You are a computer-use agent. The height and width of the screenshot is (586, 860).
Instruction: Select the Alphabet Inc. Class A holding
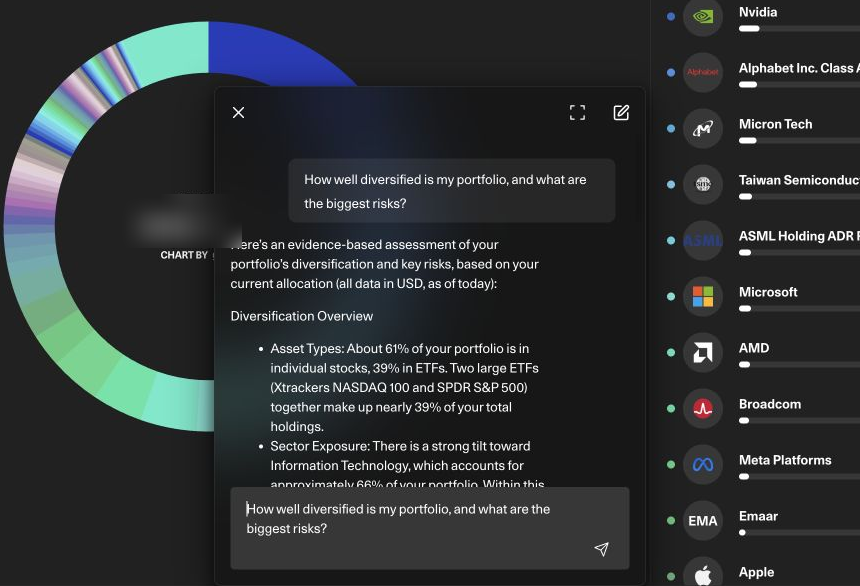[x=799, y=68]
